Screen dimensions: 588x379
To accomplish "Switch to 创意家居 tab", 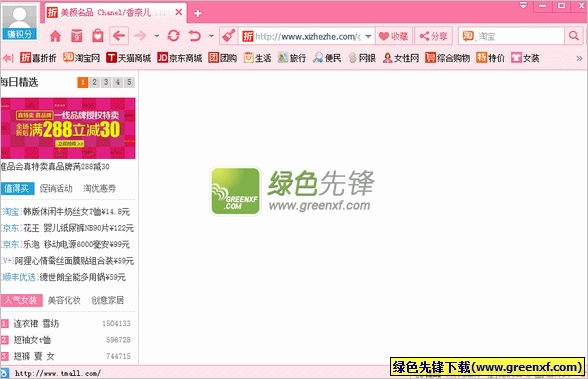I will point(108,300).
